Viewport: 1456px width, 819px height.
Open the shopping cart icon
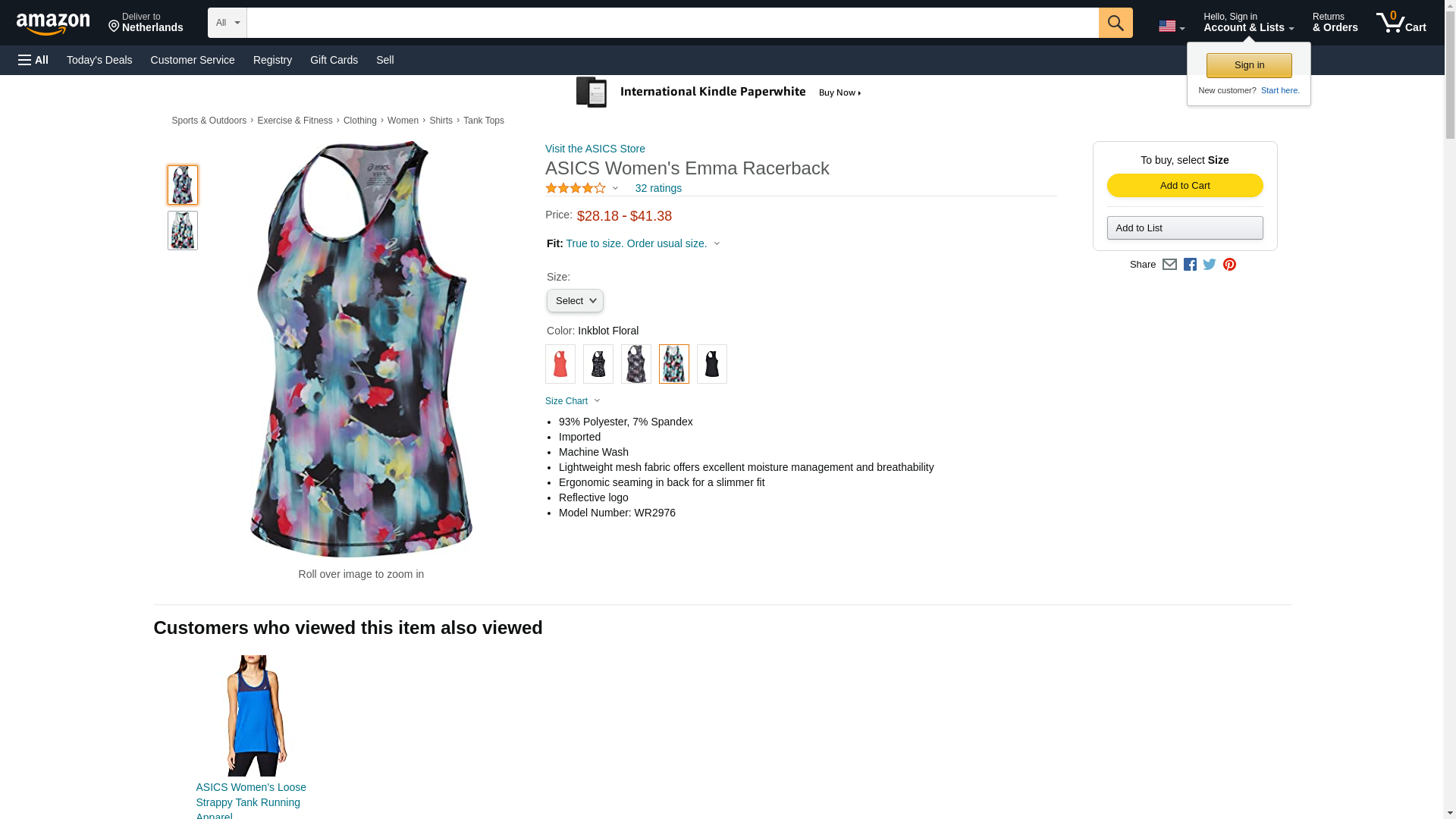point(1401,23)
